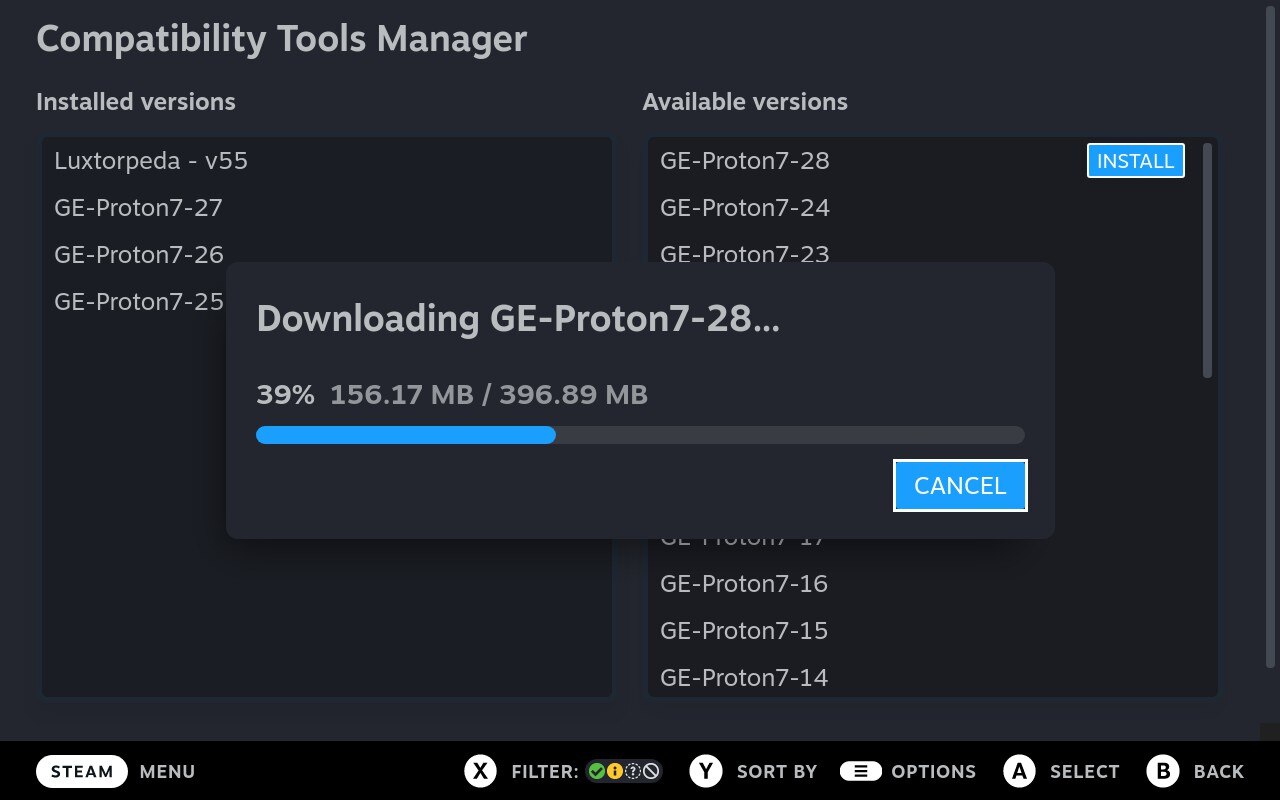Click the Compatibility Tools Manager title

coord(281,39)
